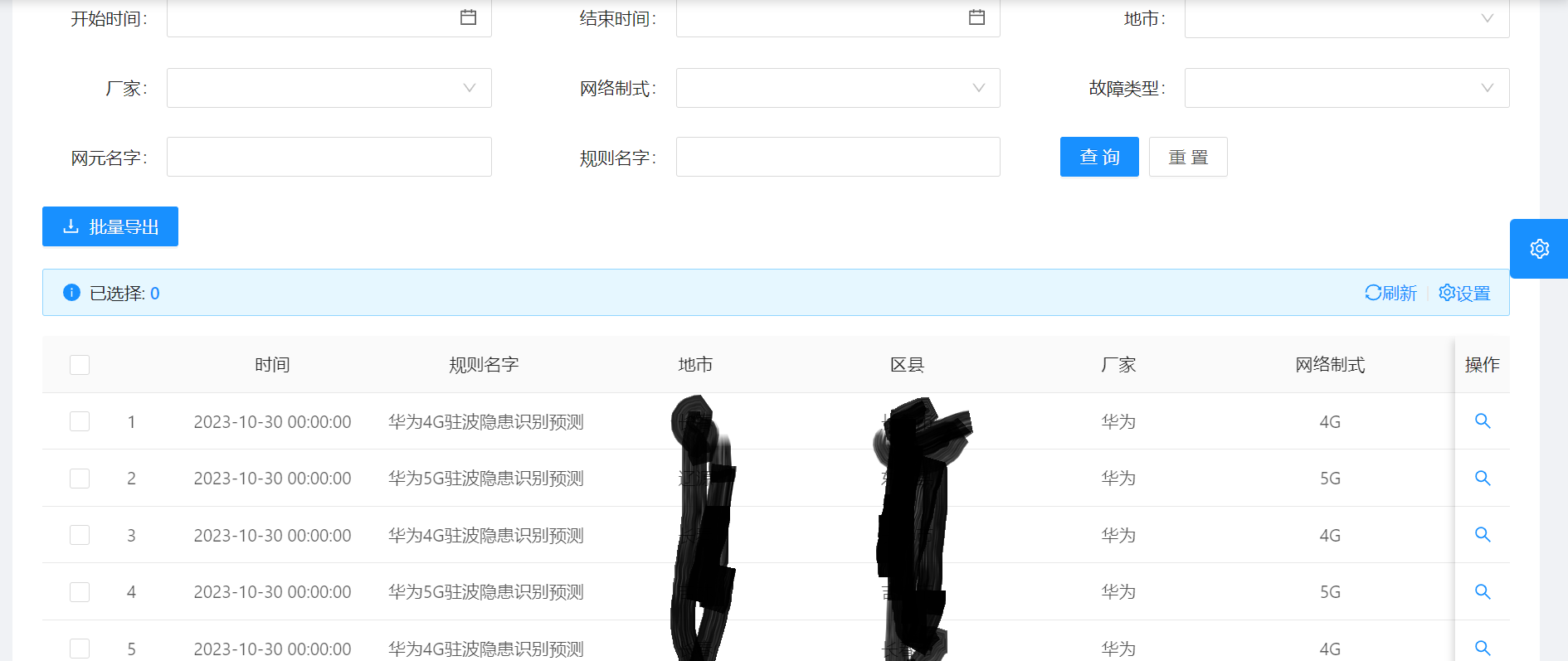The image size is (1568, 661).
Task: Click the 规则名字 column header
Action: 484,365
